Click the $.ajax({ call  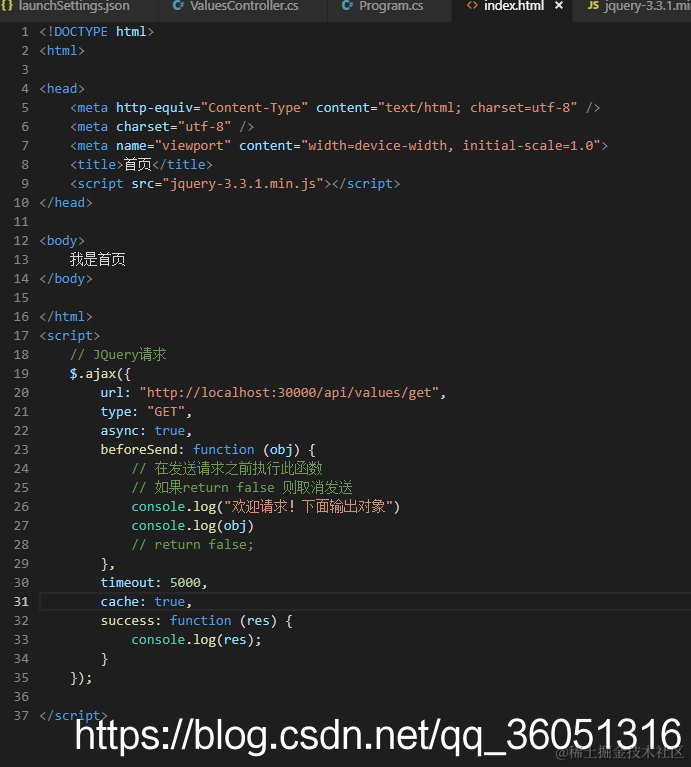click(x=100, y=374)
